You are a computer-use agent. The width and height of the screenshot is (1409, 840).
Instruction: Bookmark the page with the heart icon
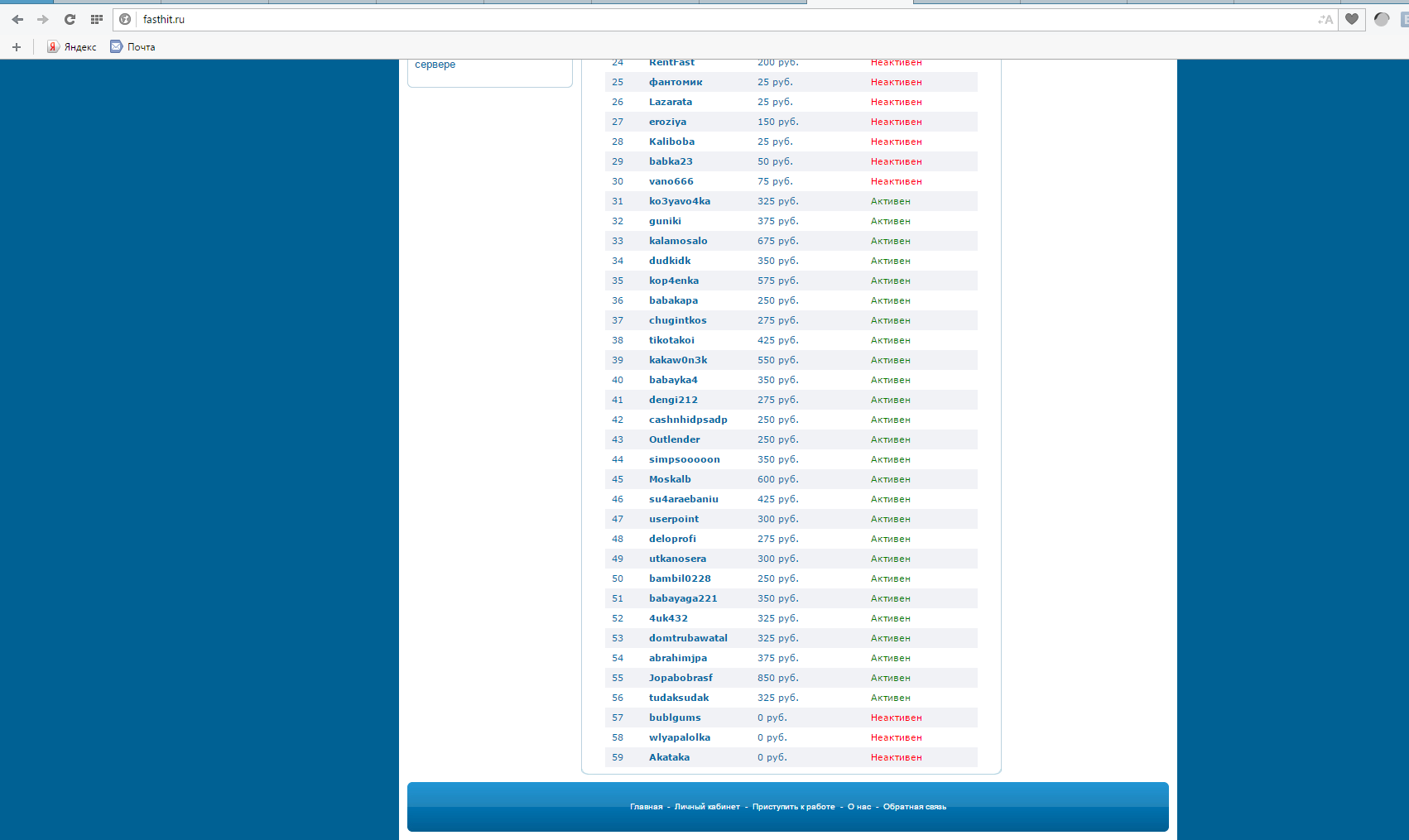click(1352, 19)
